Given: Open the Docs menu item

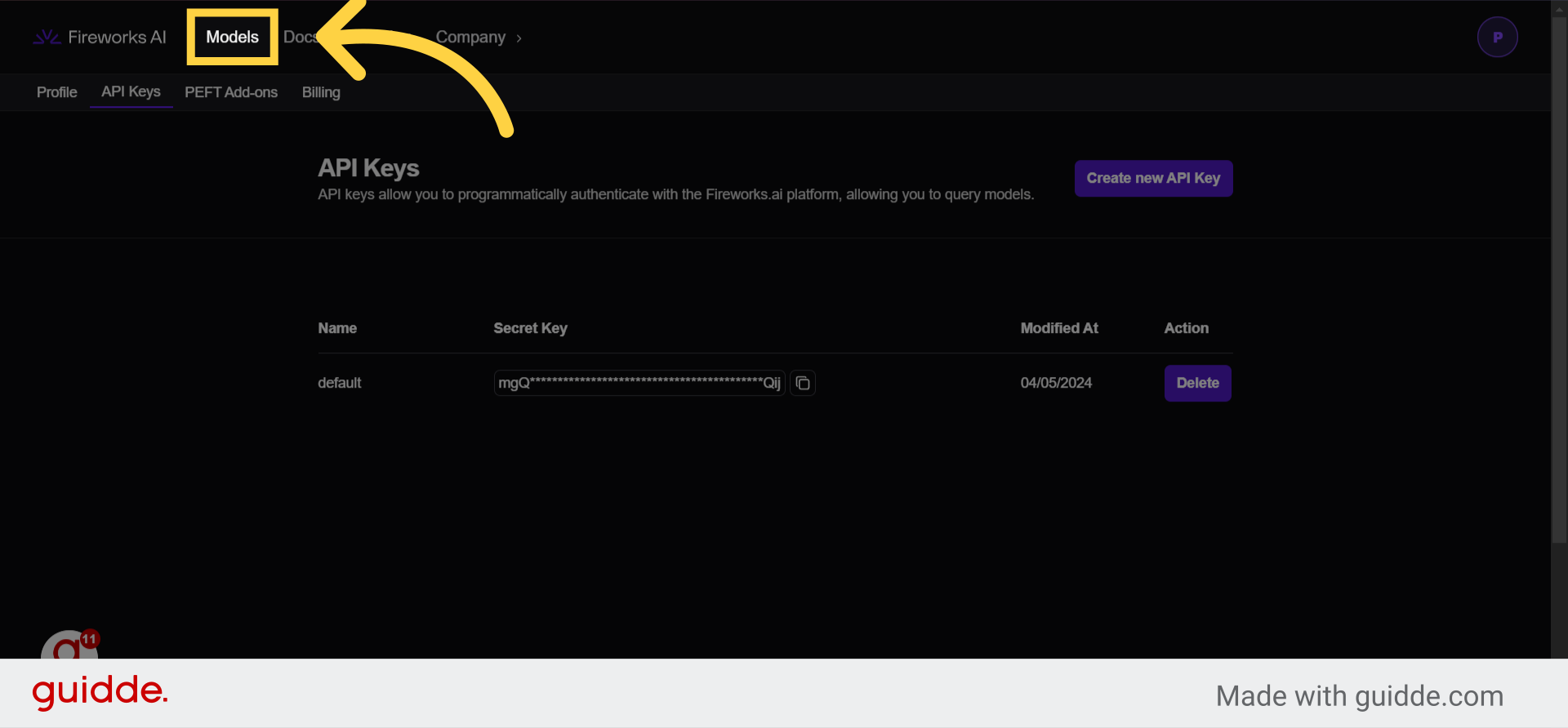Looking at the screenshot, I should click(300, 37).
